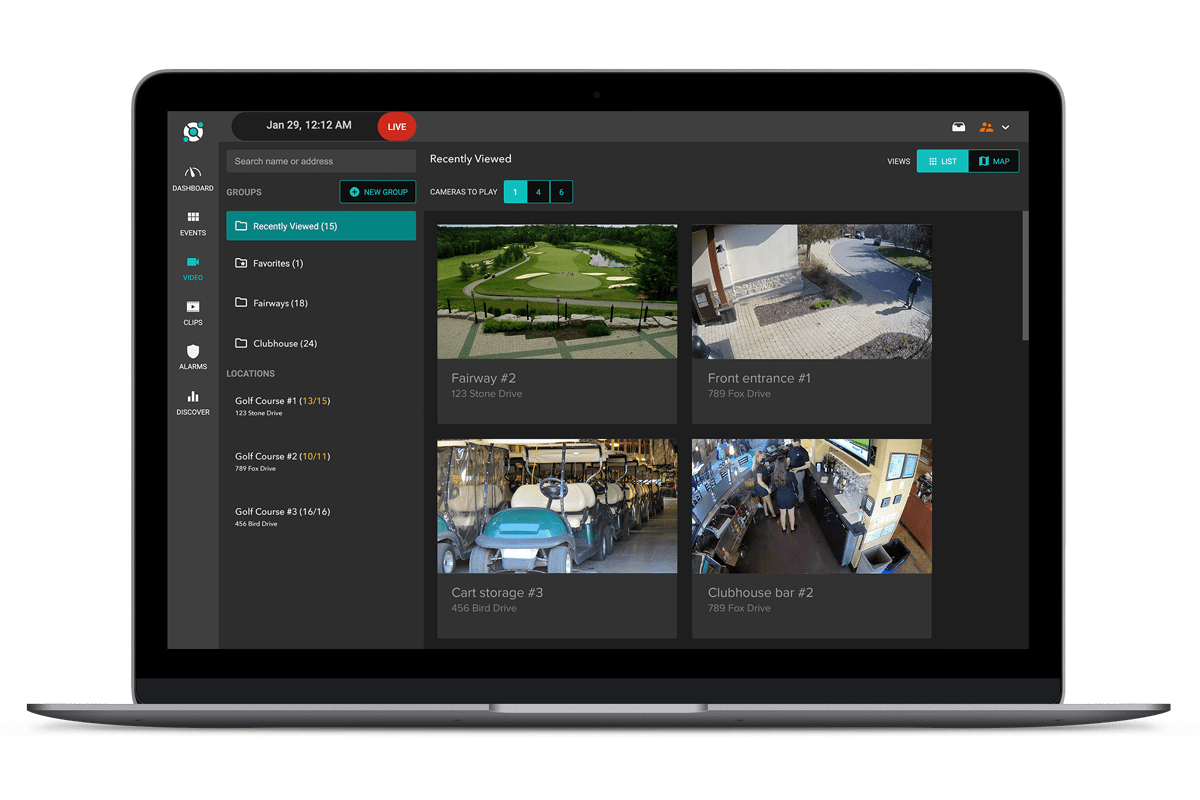
Task: Click the Search name or address field
Action: [x=320, y=161]
